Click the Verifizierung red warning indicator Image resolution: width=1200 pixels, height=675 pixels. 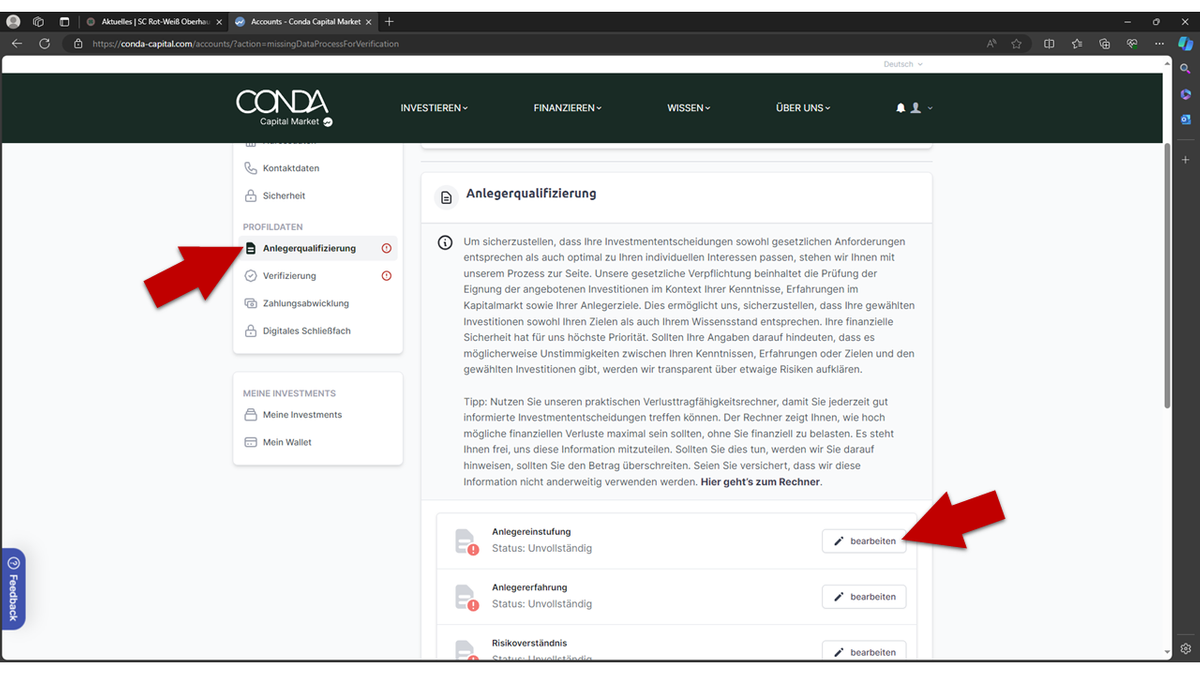tap(387, 276)
